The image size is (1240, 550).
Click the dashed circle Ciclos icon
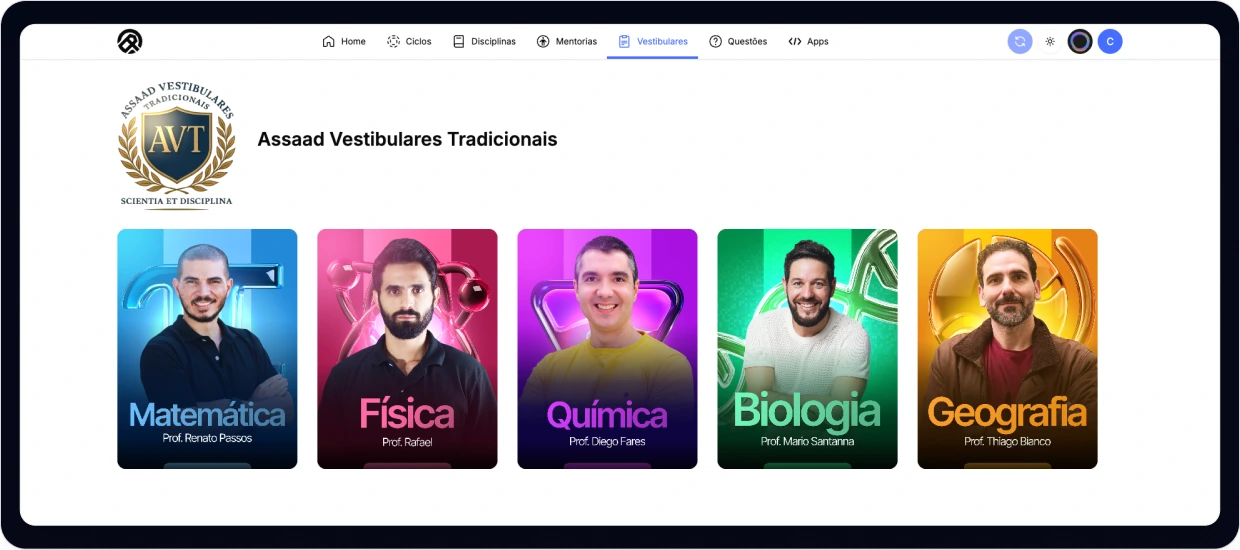pos(393,42)
